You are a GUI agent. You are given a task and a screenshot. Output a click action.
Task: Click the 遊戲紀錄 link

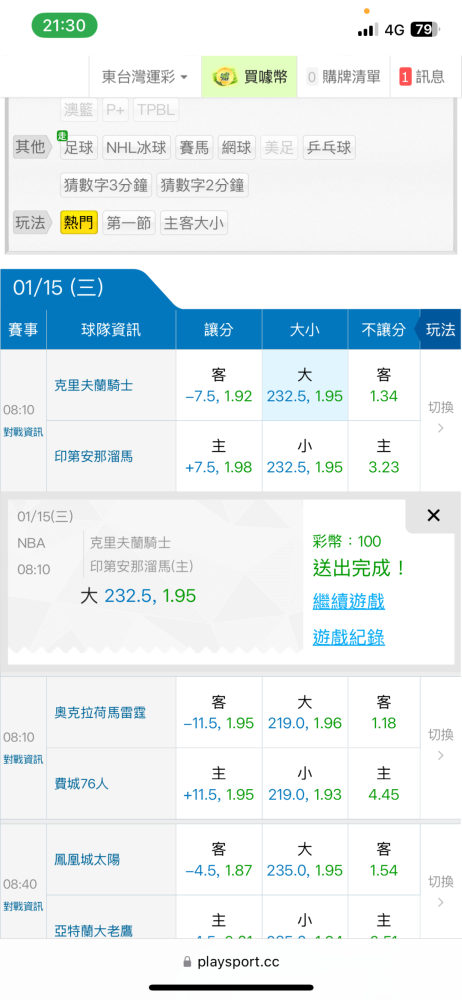tap(348, 637)
